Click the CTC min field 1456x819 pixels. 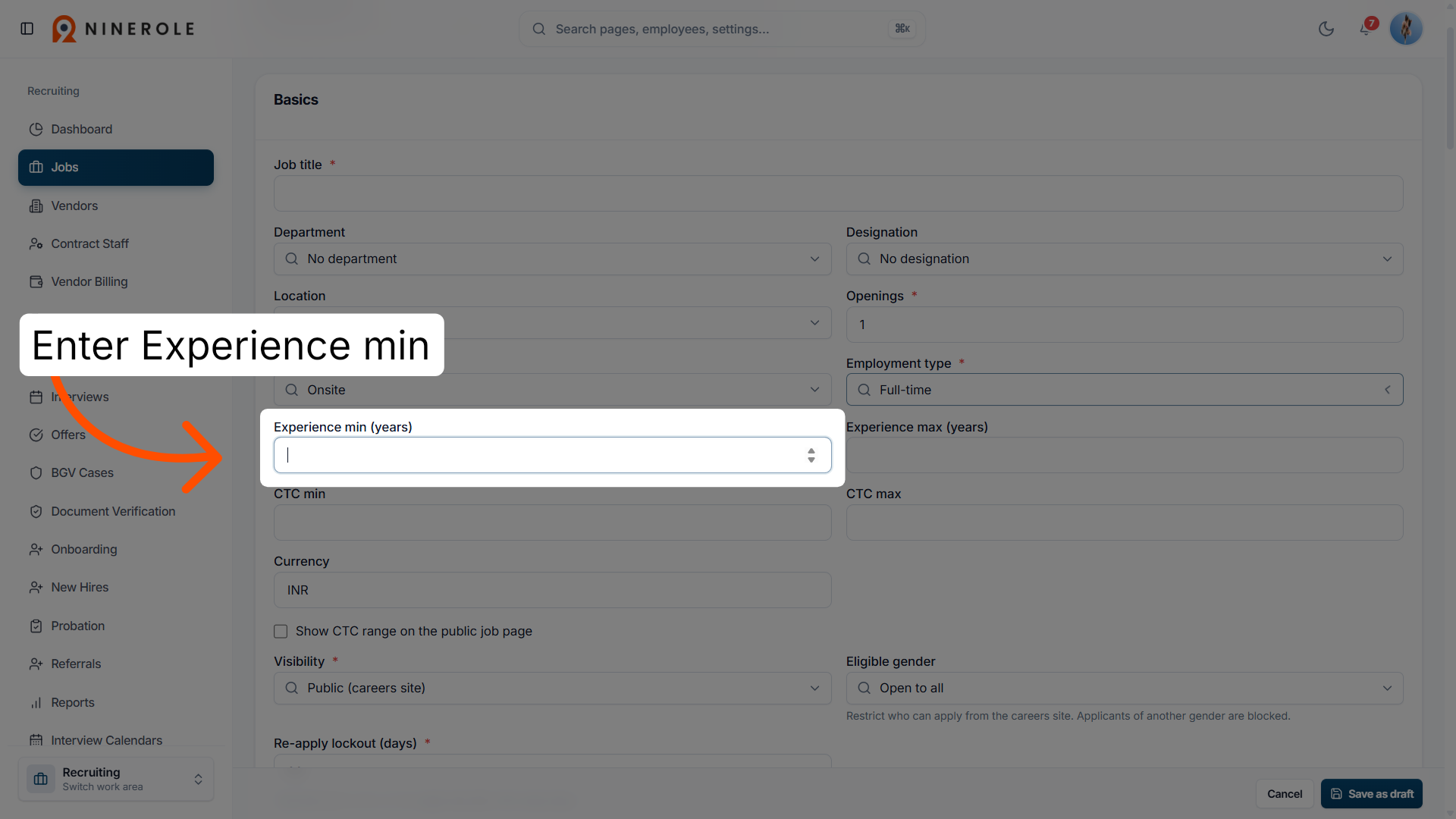point(552,522)
